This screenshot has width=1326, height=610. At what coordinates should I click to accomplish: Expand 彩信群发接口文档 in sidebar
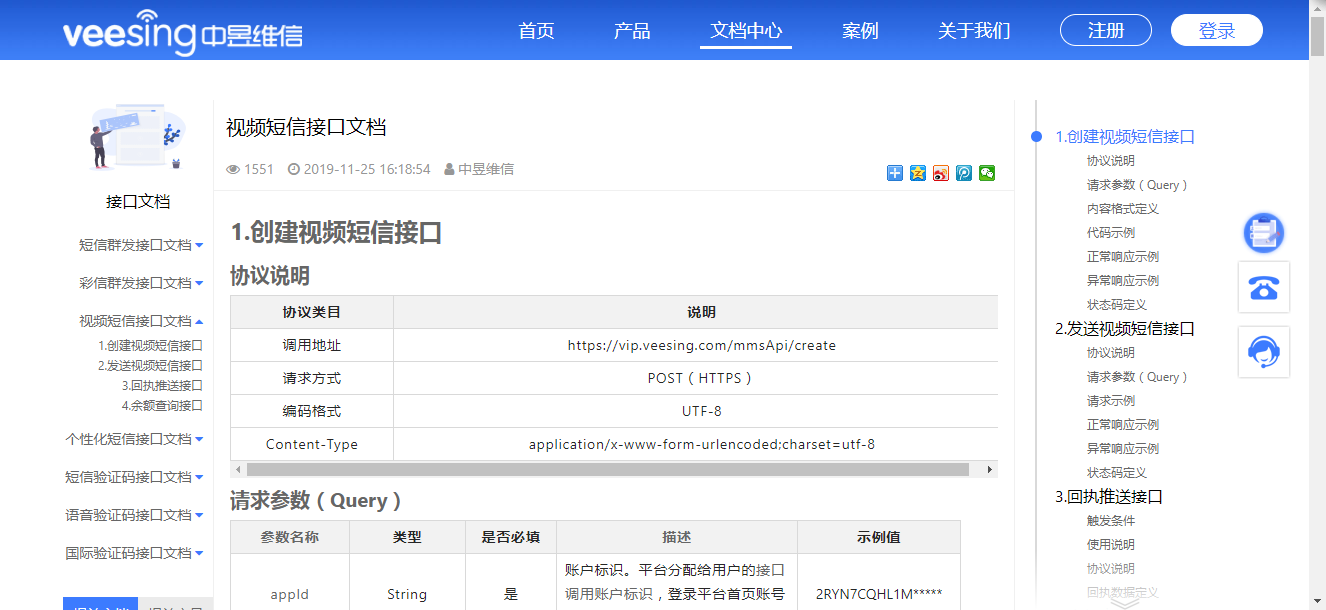141,283
